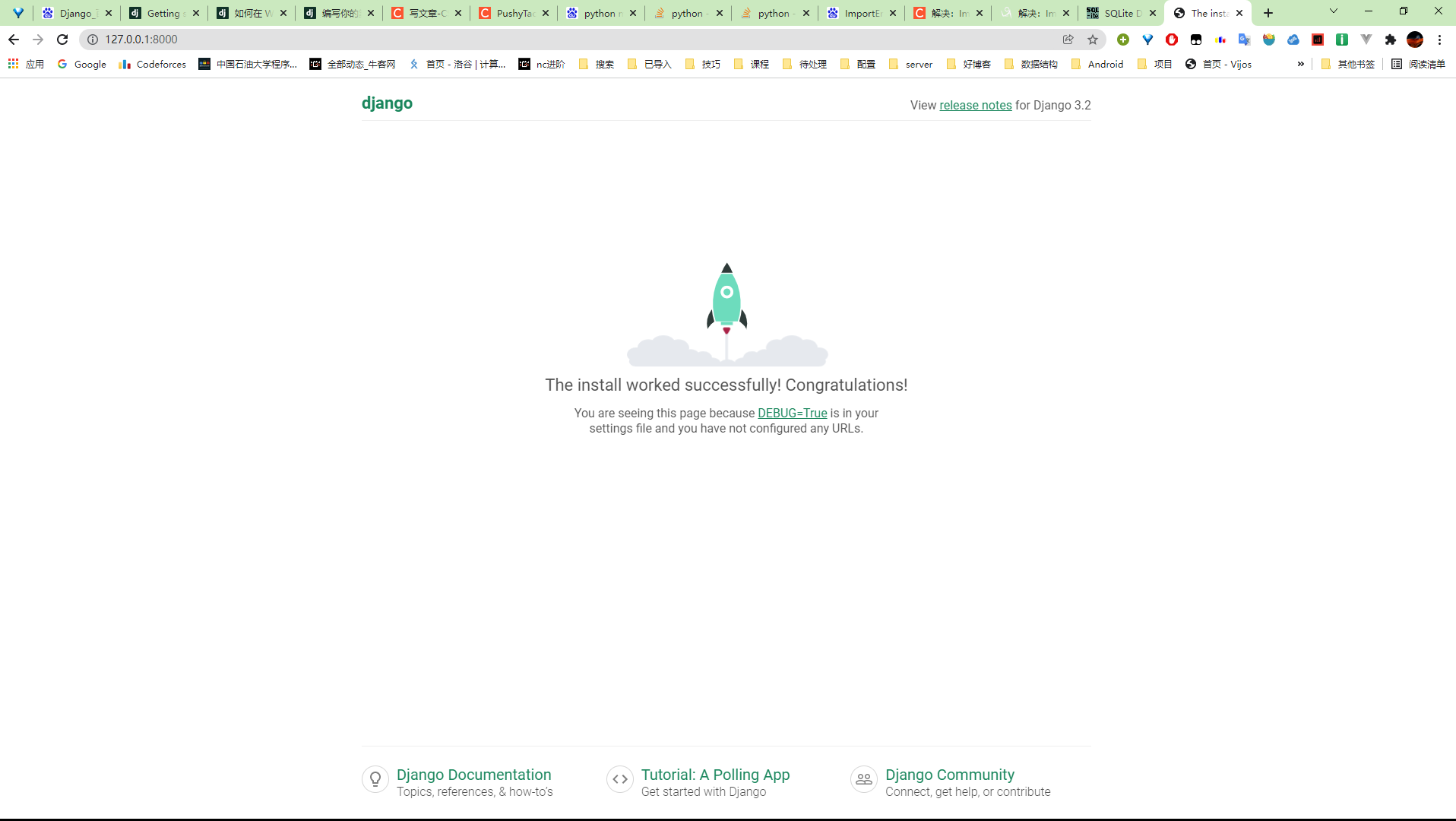Open the 搜索 bookmarks folder
Screen dimensions: 1456x821
pos(597,65)
